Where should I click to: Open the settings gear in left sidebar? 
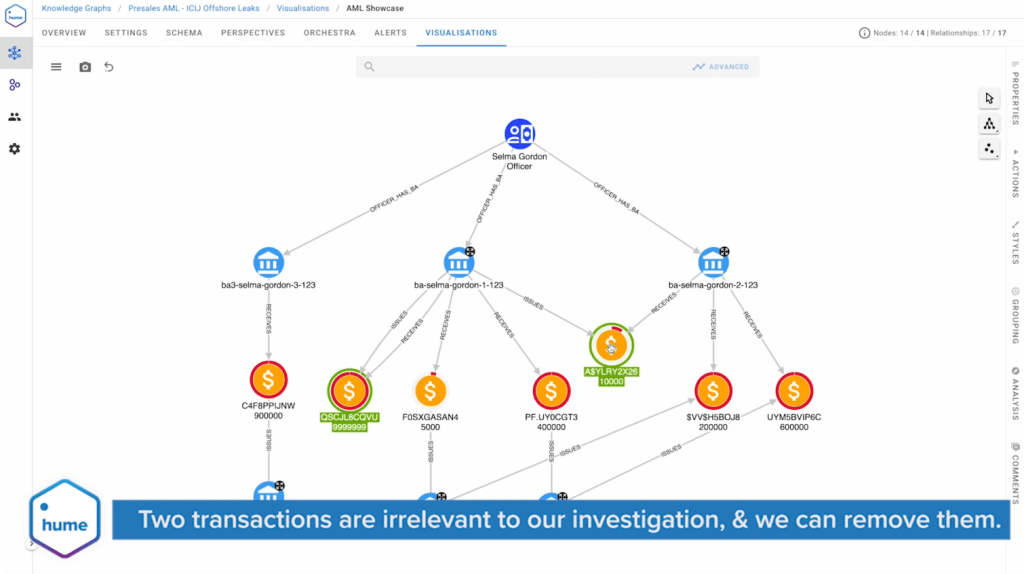(x=14, y=149)
